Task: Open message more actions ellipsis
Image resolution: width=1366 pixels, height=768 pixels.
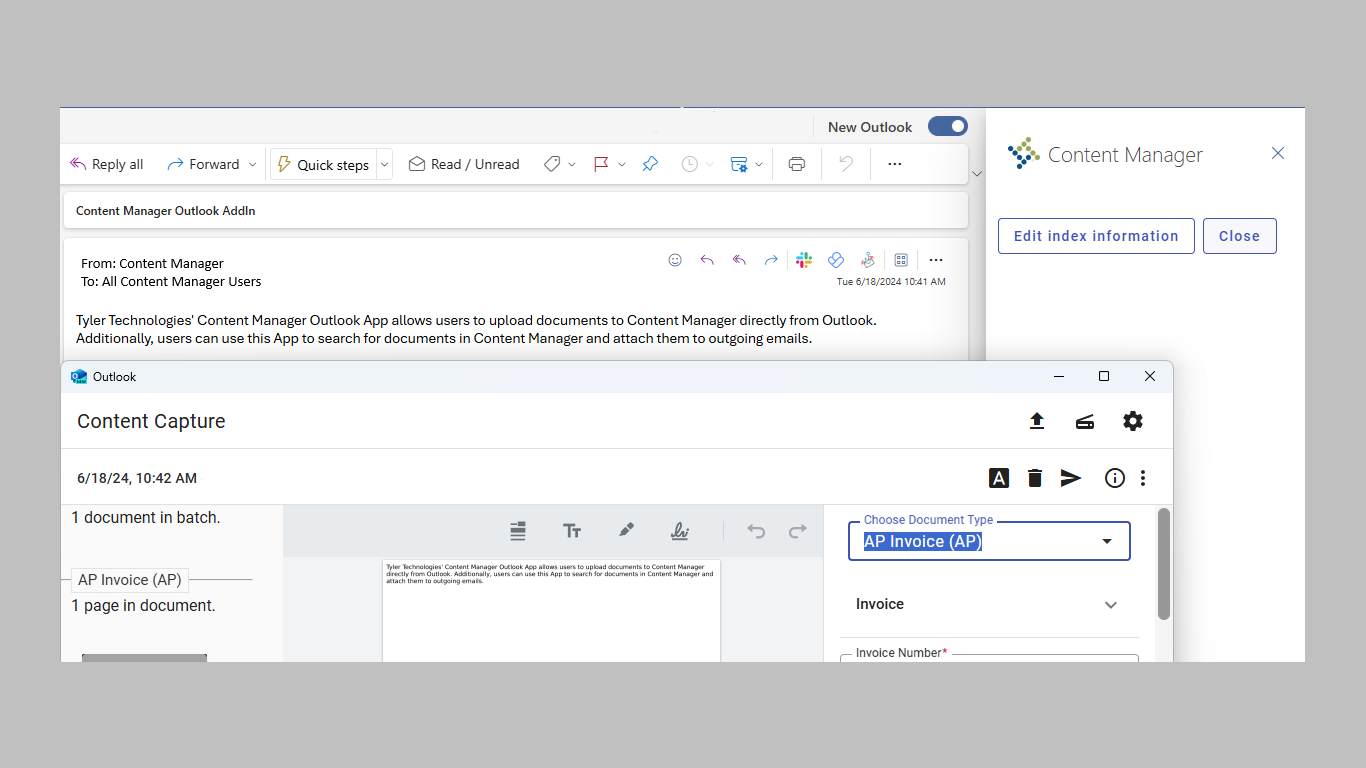Action: [936, 260]
